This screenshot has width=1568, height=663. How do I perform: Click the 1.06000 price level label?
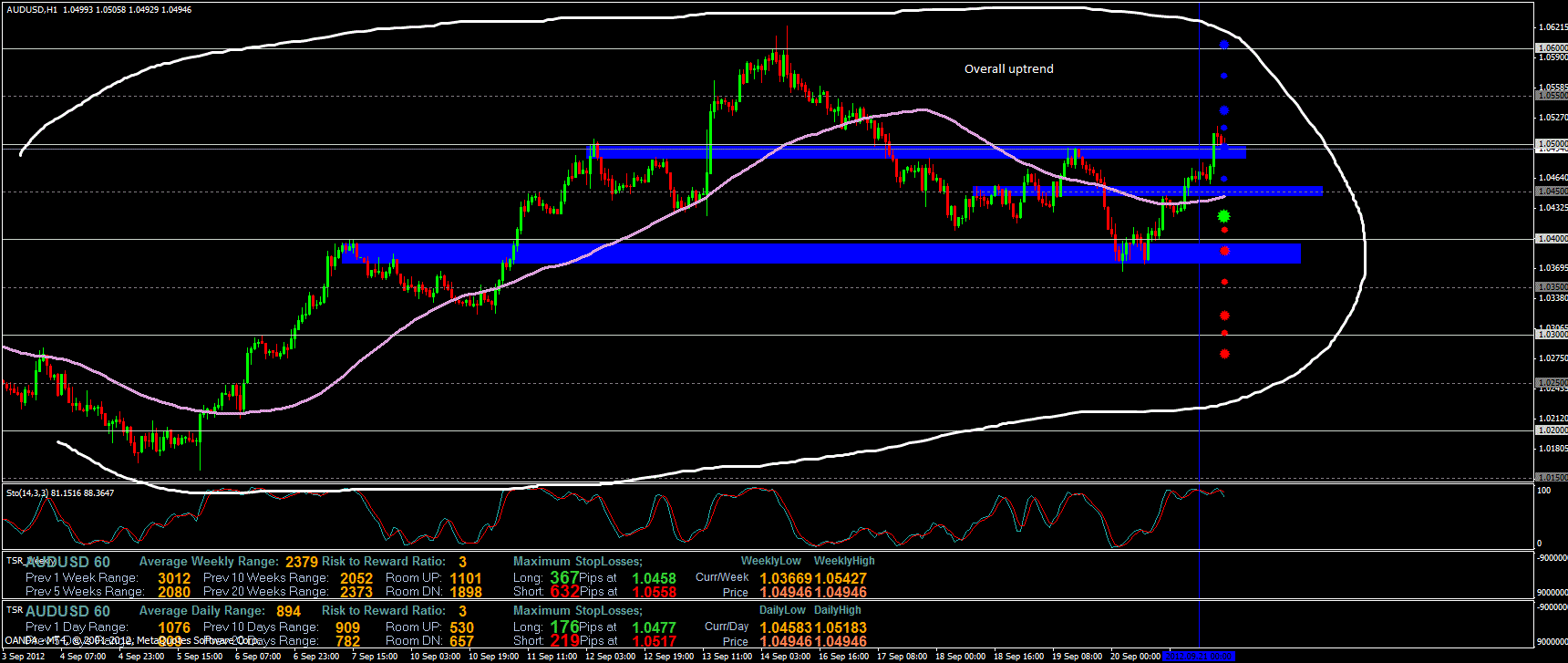[1552, 48]
